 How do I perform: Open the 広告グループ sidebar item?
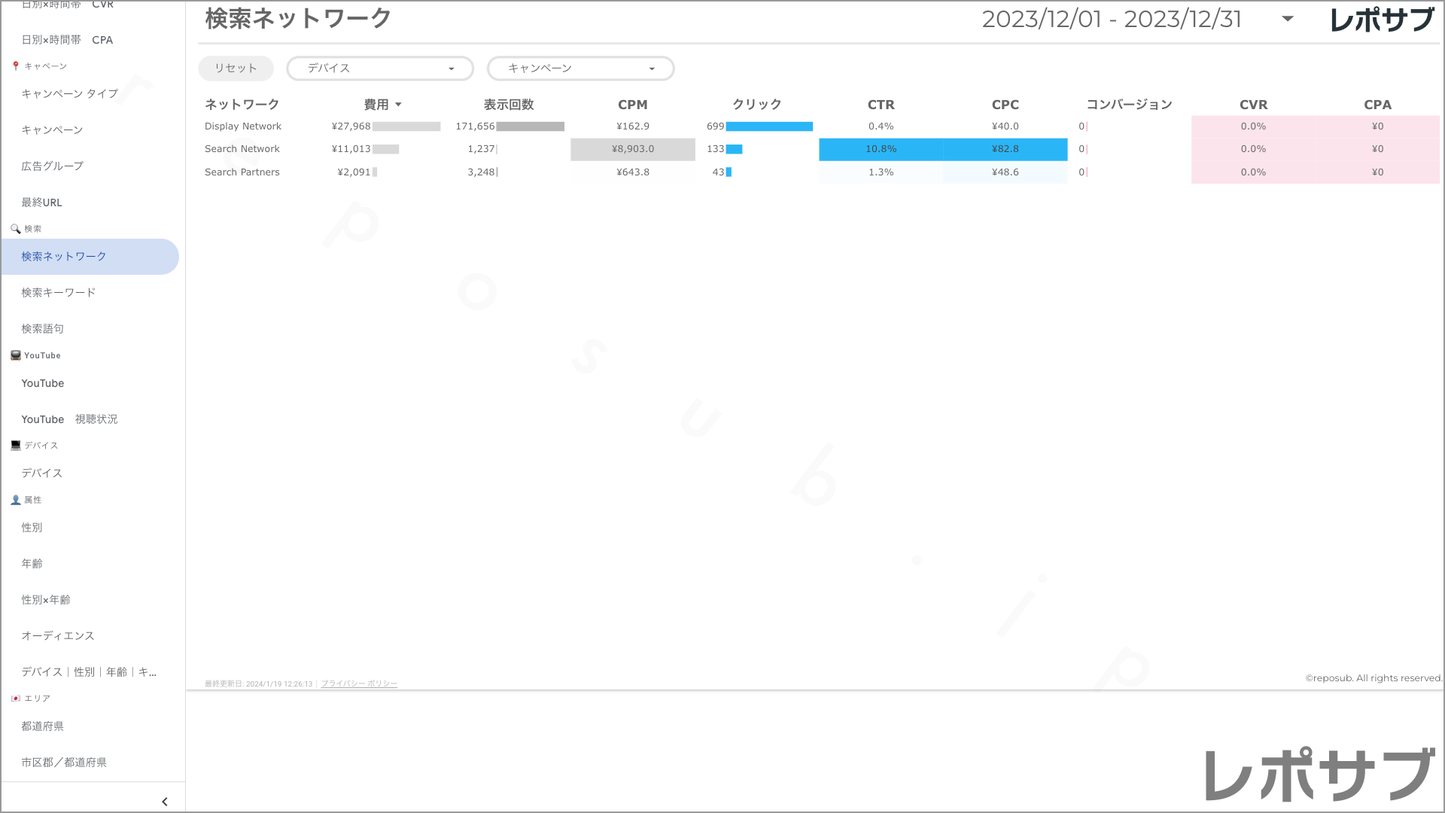point(52,166)
